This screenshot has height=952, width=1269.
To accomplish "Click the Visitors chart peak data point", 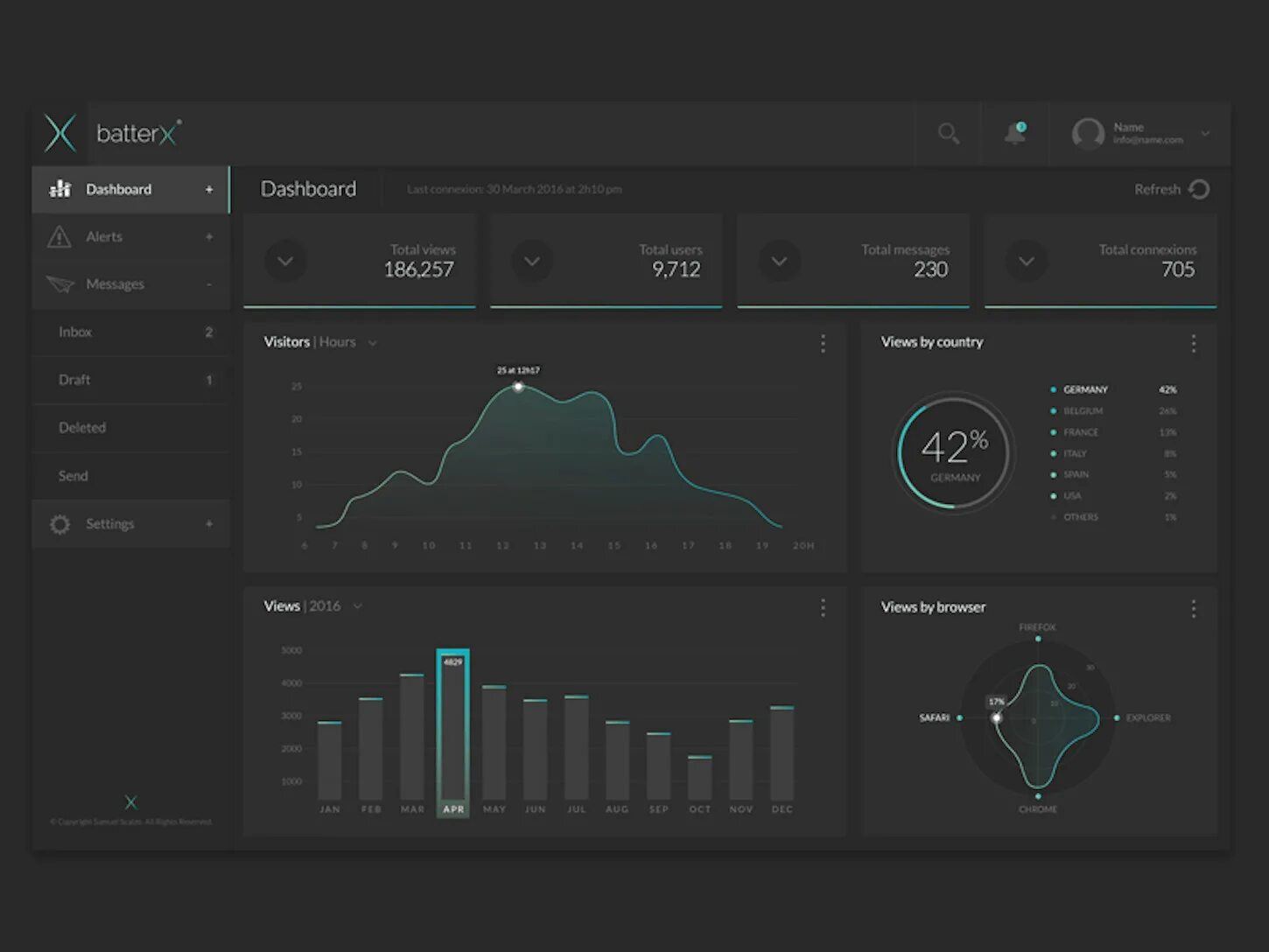I will click(518, 387).
